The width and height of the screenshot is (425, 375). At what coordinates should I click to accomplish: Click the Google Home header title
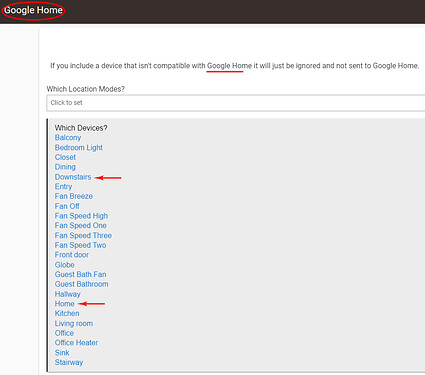(33, 10)
